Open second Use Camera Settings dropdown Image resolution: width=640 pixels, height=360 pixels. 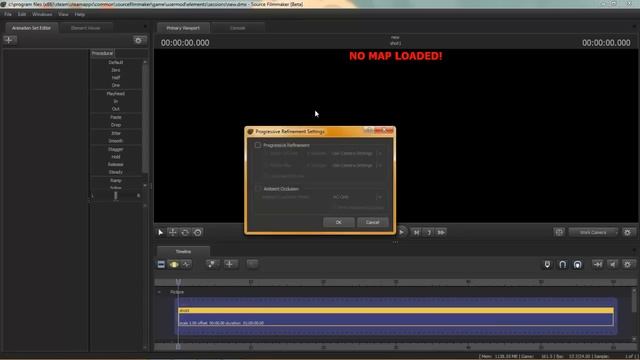tap(356, 165)
